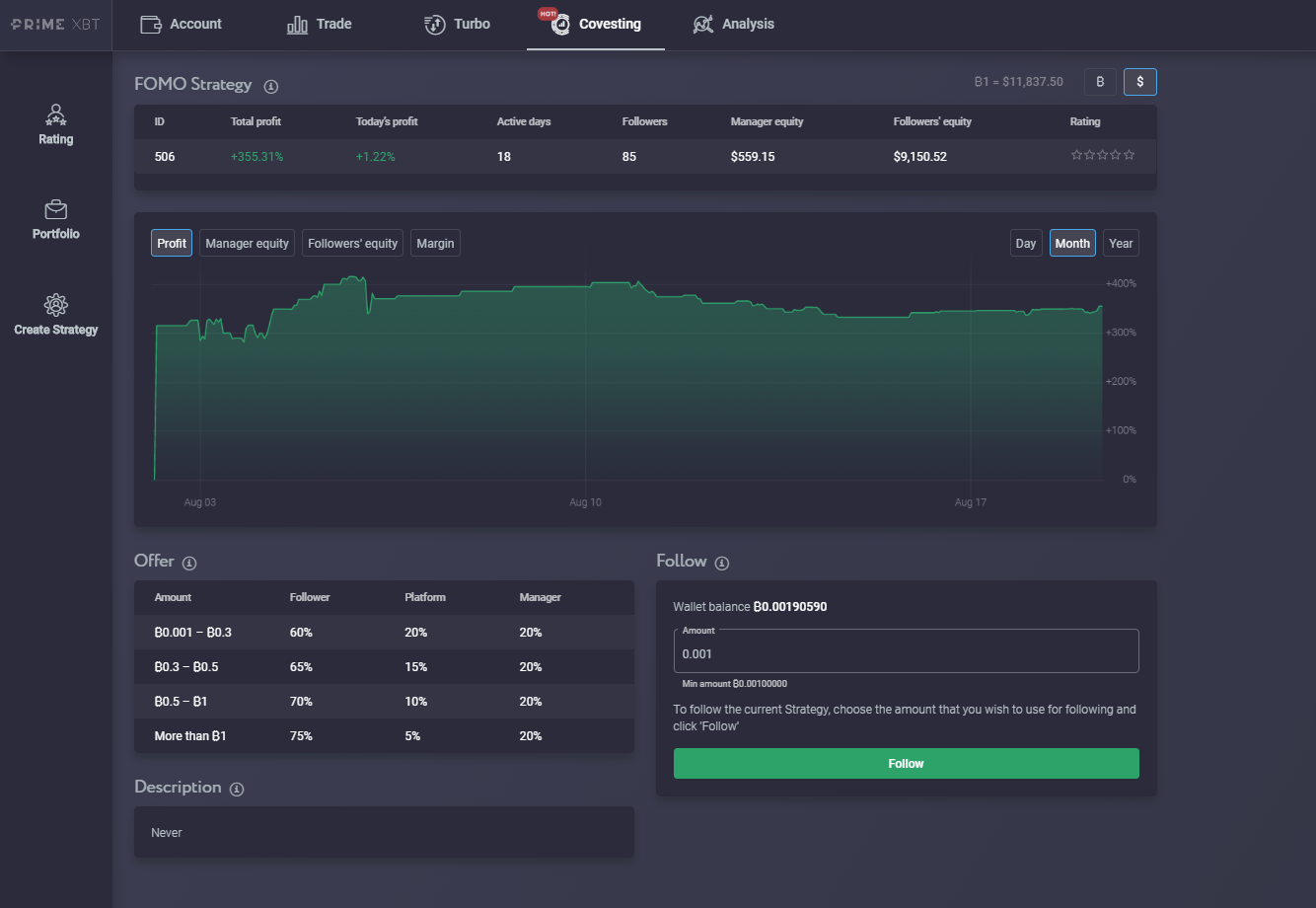
Task: Click the info icon next to Description
Action: [x=236, y=789]
